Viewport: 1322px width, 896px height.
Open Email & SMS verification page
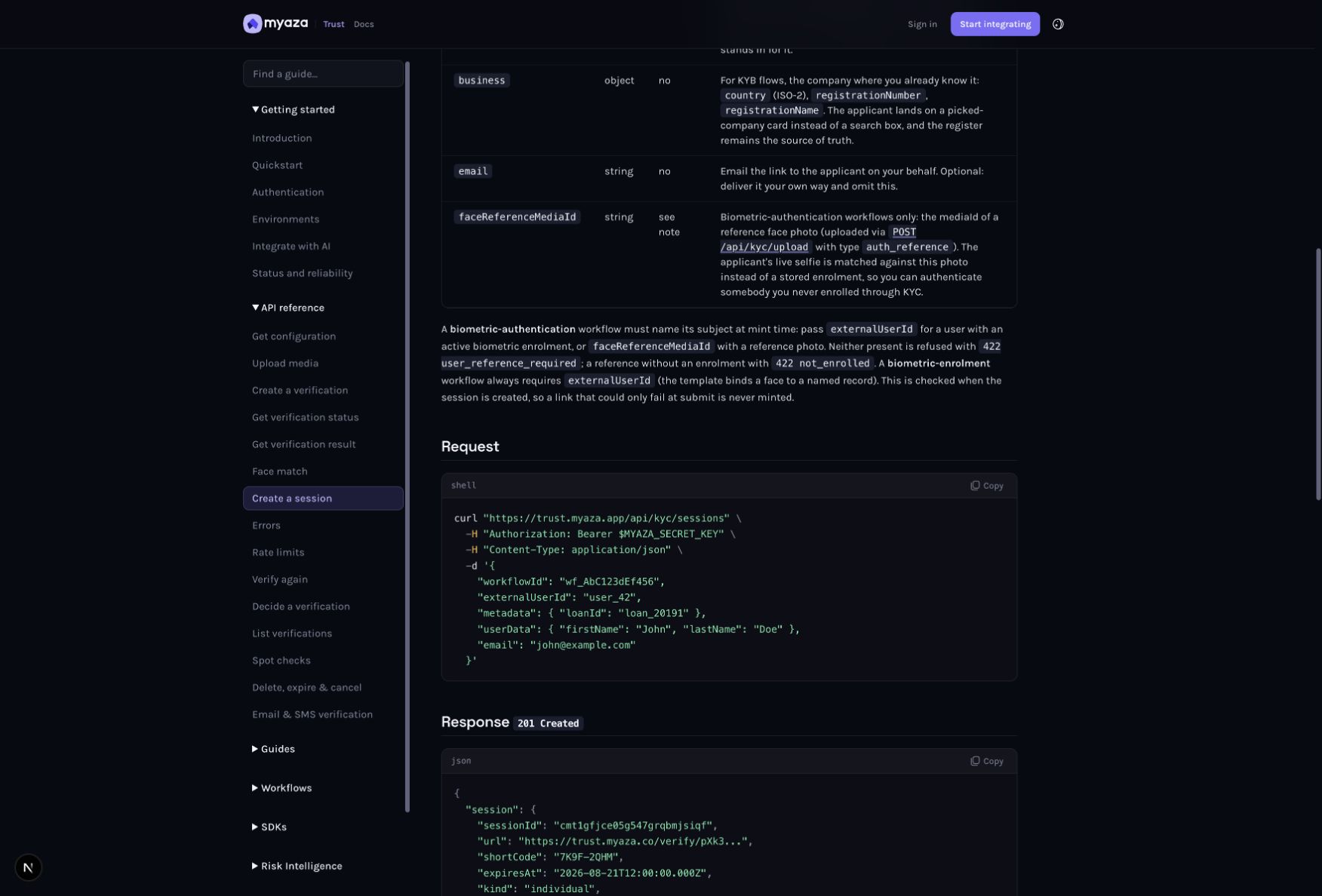[312, 715]
